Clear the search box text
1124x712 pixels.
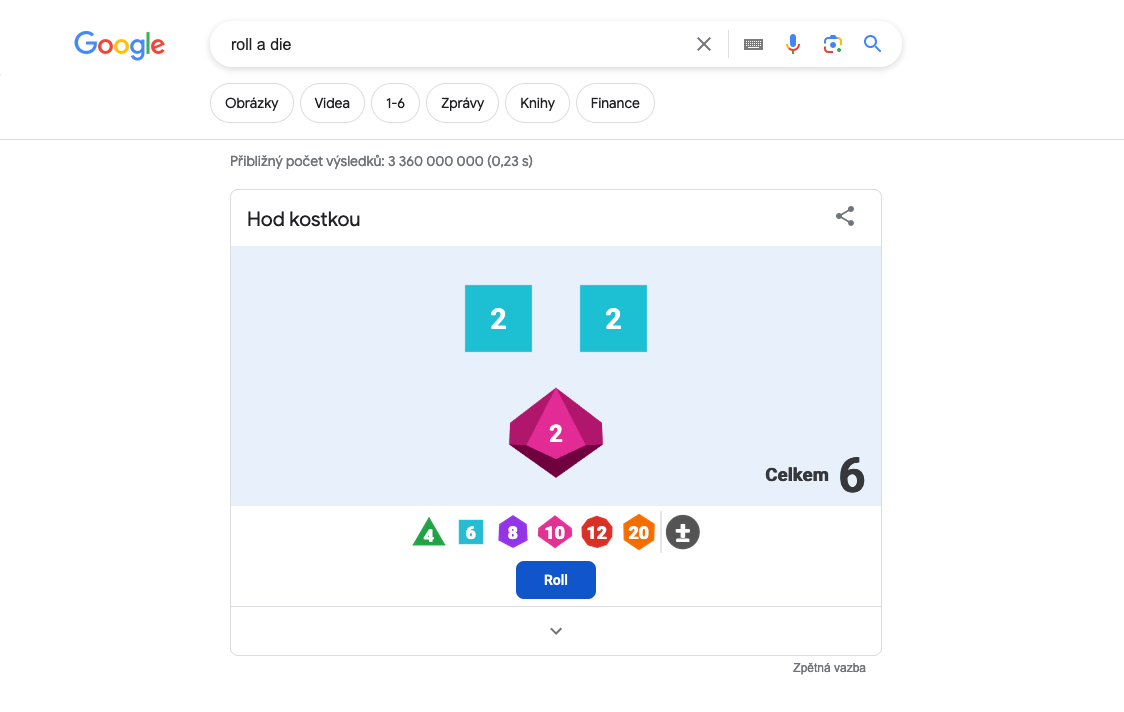tap(704, 44)
